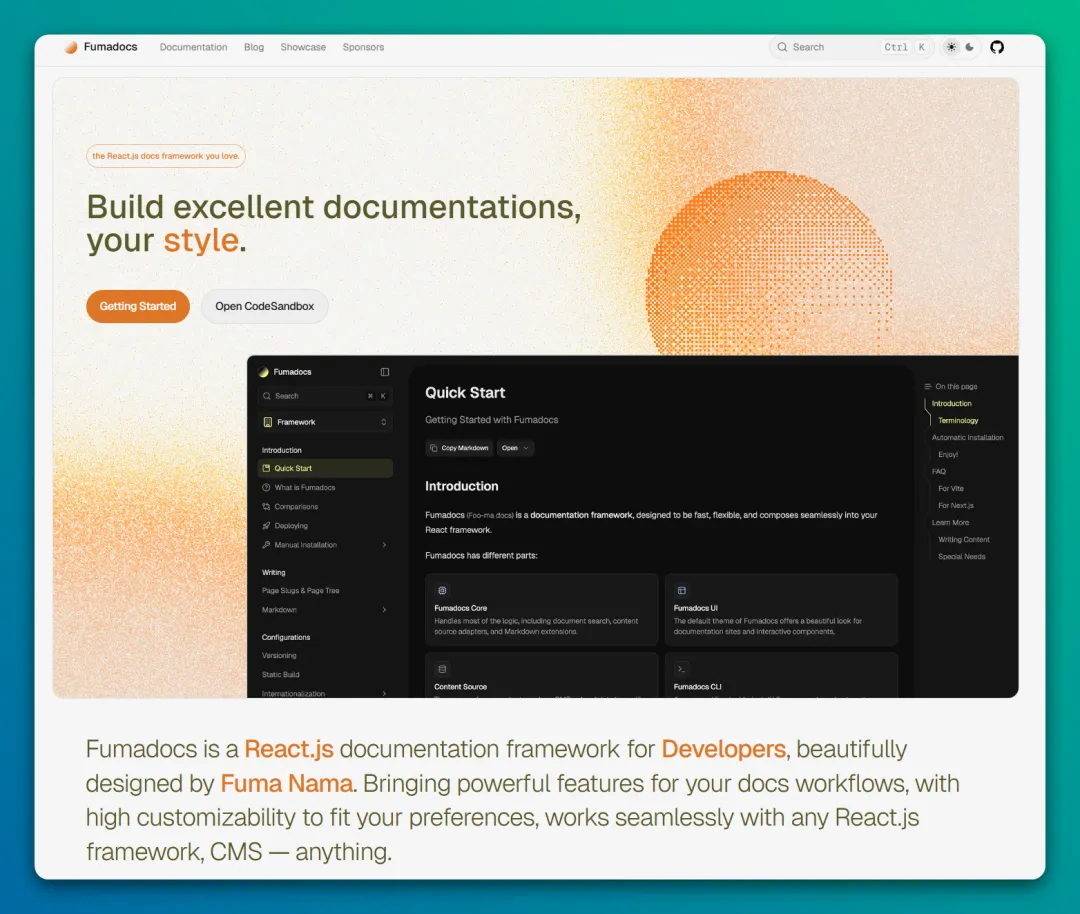The height and width of the screenshot is (914, 1080).
Task: Open the 'Open' dropdown in preview
Action: 515,448
